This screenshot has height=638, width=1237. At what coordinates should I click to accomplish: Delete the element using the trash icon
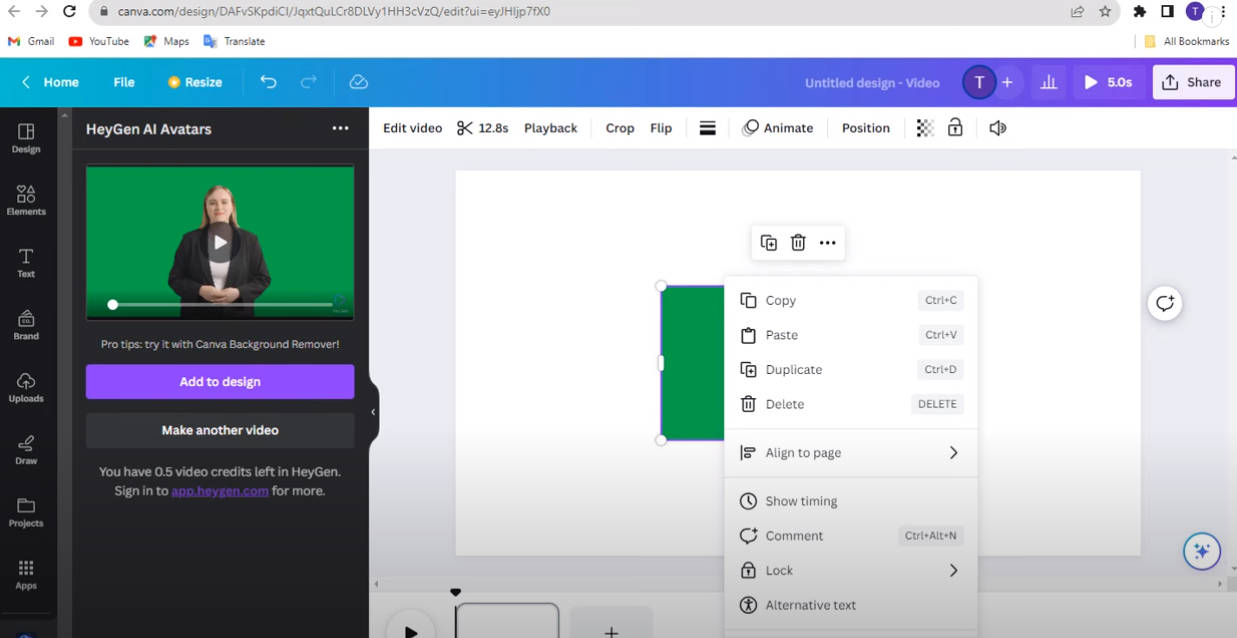pos(797,242)
